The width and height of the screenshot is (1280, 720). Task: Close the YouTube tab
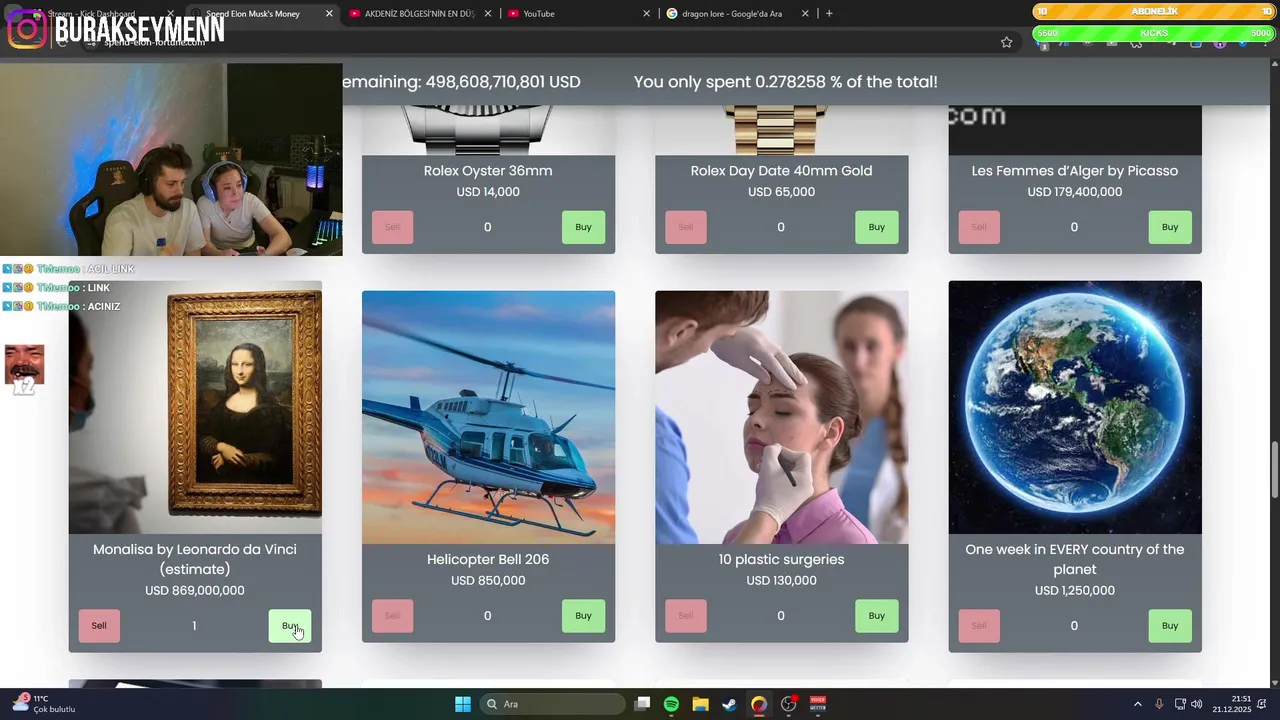646,14
